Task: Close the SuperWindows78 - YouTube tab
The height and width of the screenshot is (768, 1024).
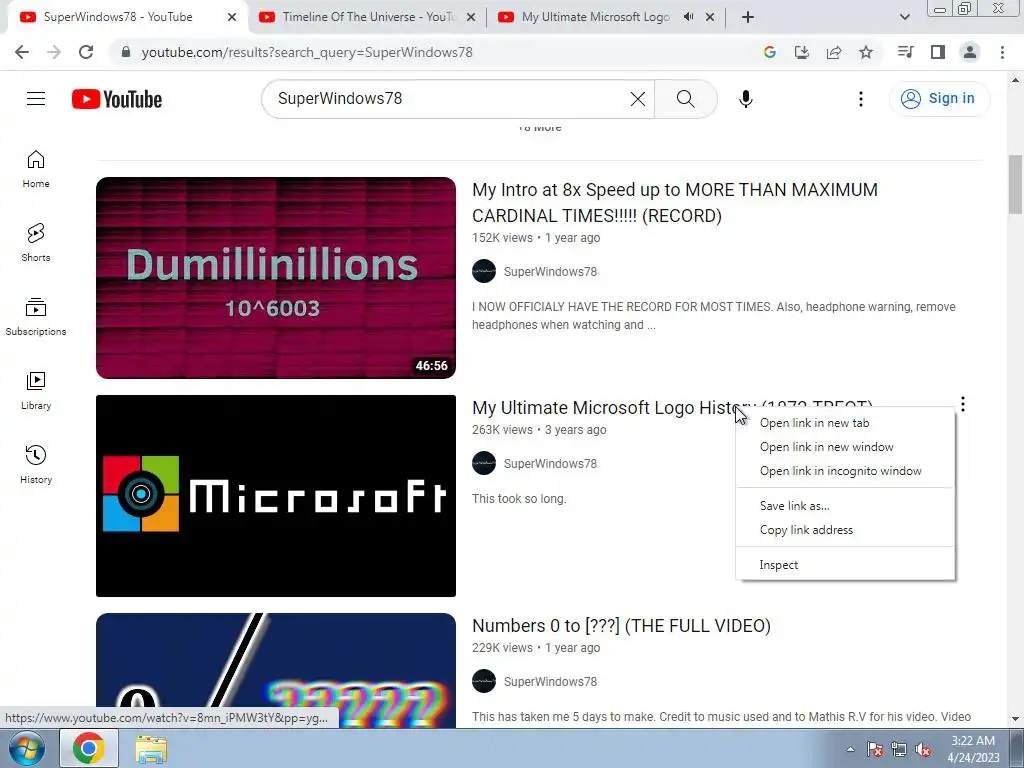Action: click(x=232, y=17)
